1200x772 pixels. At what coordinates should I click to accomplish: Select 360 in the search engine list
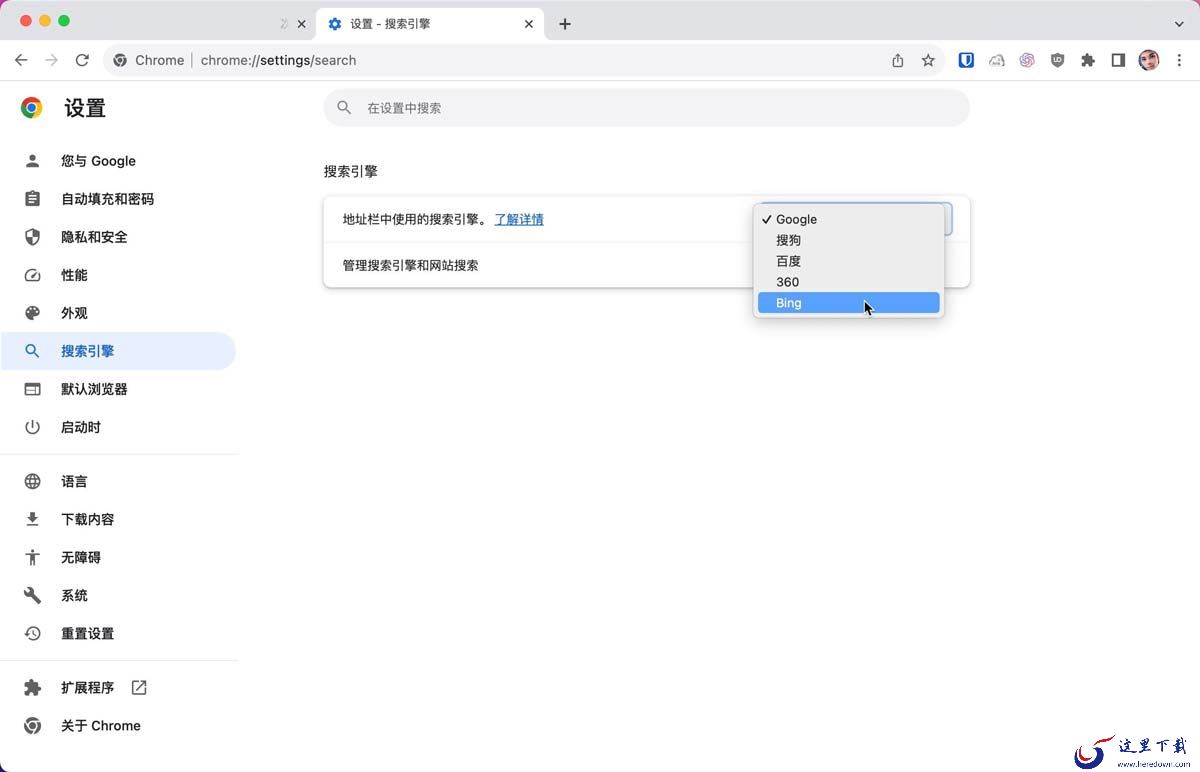click(848, 282)
